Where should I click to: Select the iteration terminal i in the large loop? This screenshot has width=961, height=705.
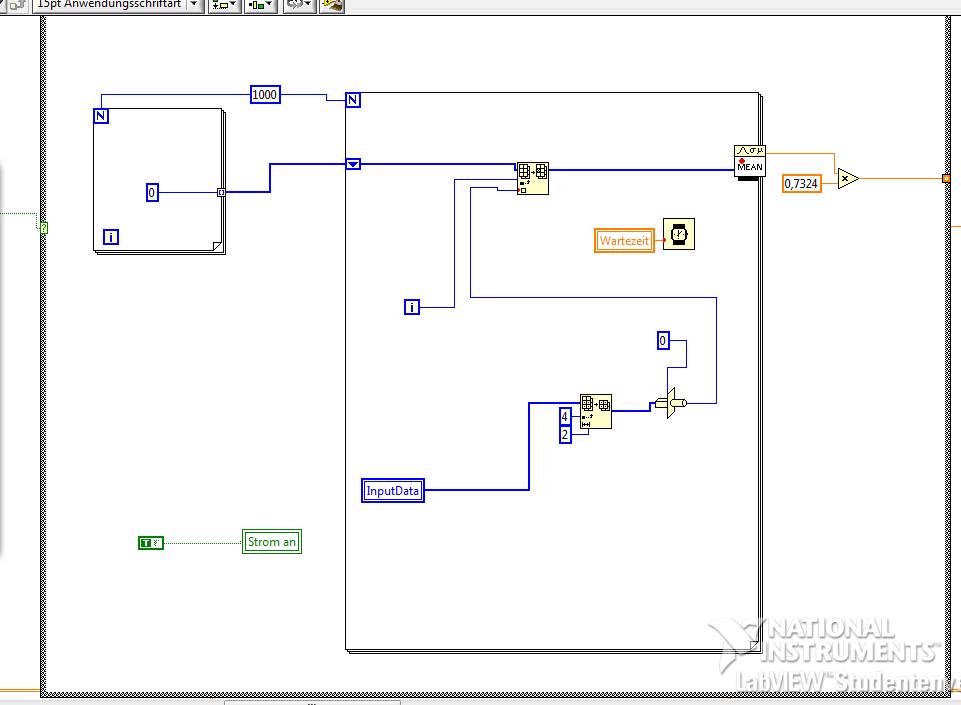(x=412, y=307)
